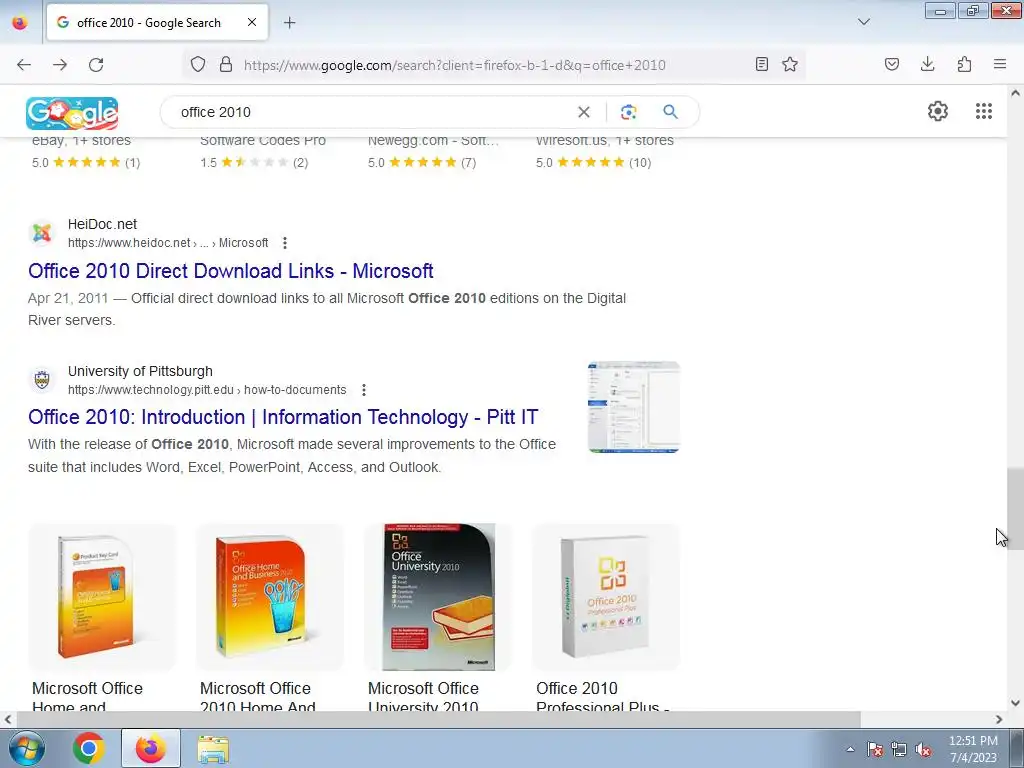Open Office 2010: Introduction Pitt IT result

pos(283,417)
